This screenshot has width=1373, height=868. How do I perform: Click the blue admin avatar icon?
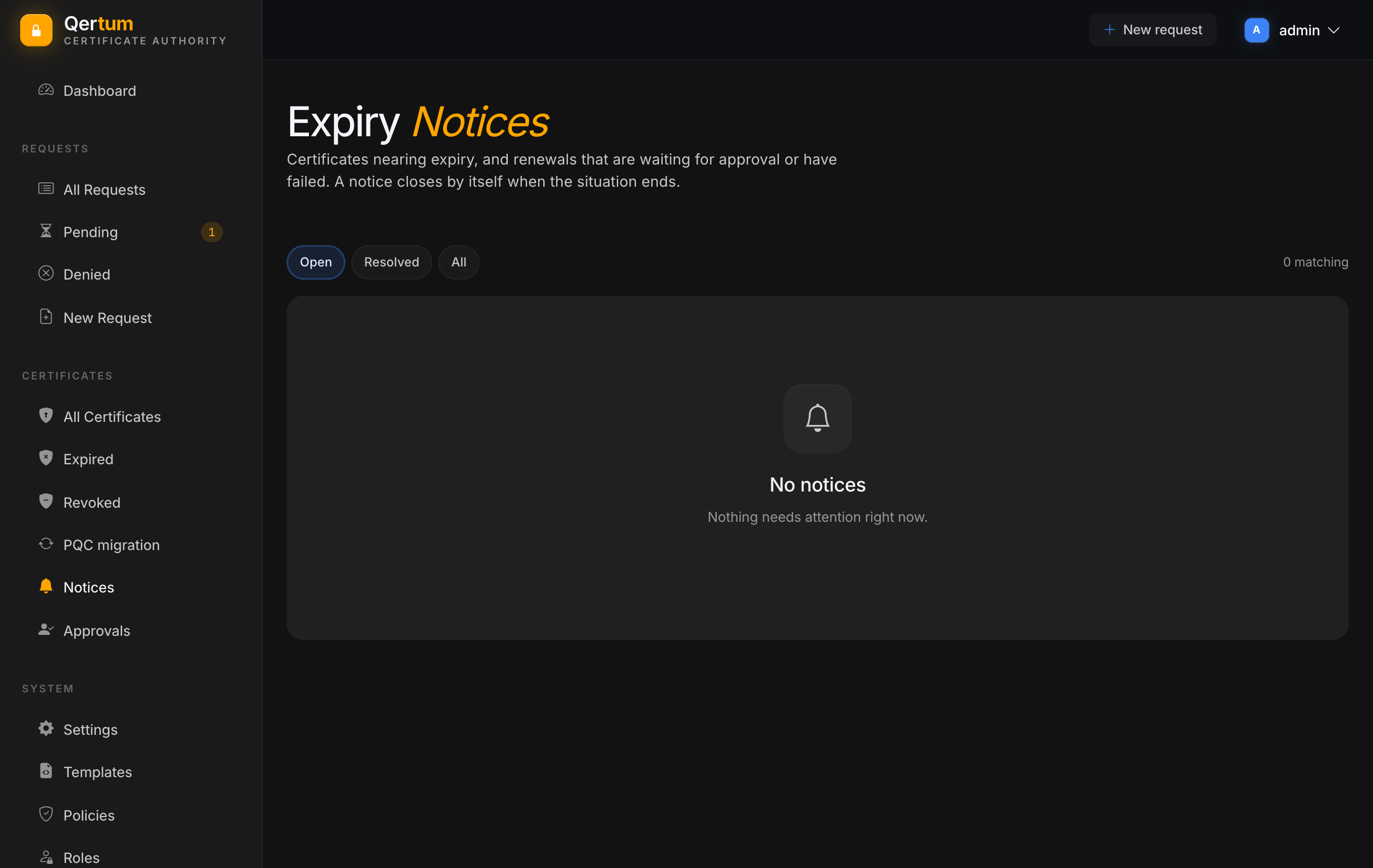coord(1256,30)
